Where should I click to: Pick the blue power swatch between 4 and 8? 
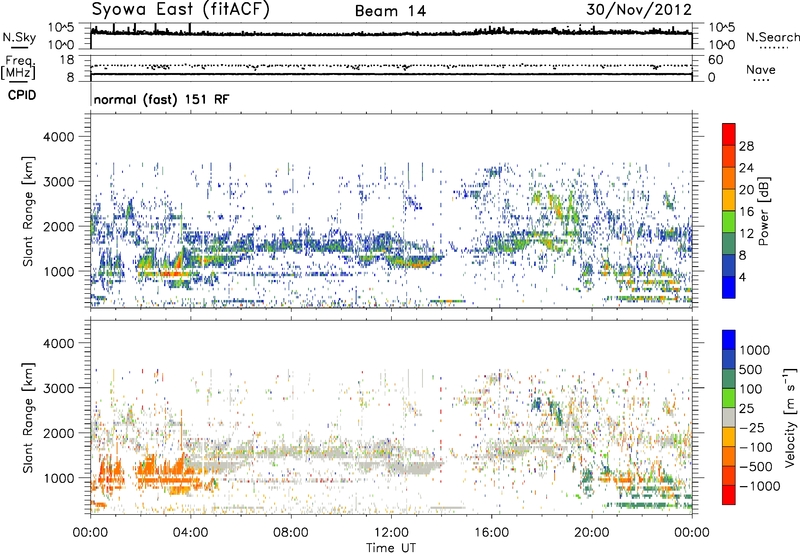pos(729,266)
